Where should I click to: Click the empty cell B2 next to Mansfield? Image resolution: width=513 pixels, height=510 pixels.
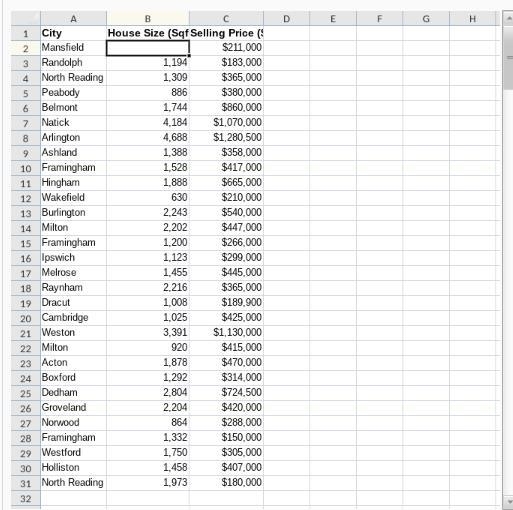tap(148, 48)
